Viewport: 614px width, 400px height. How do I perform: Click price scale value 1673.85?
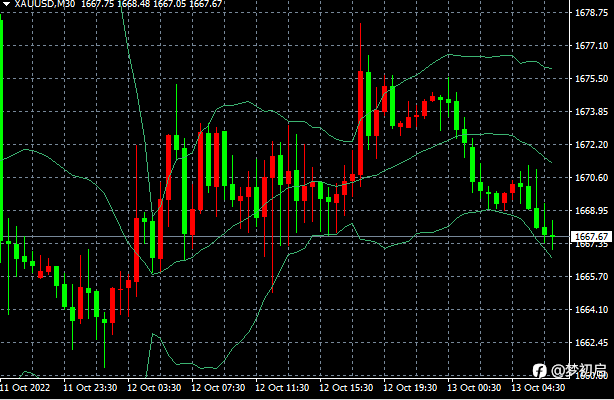coord(591,112)
